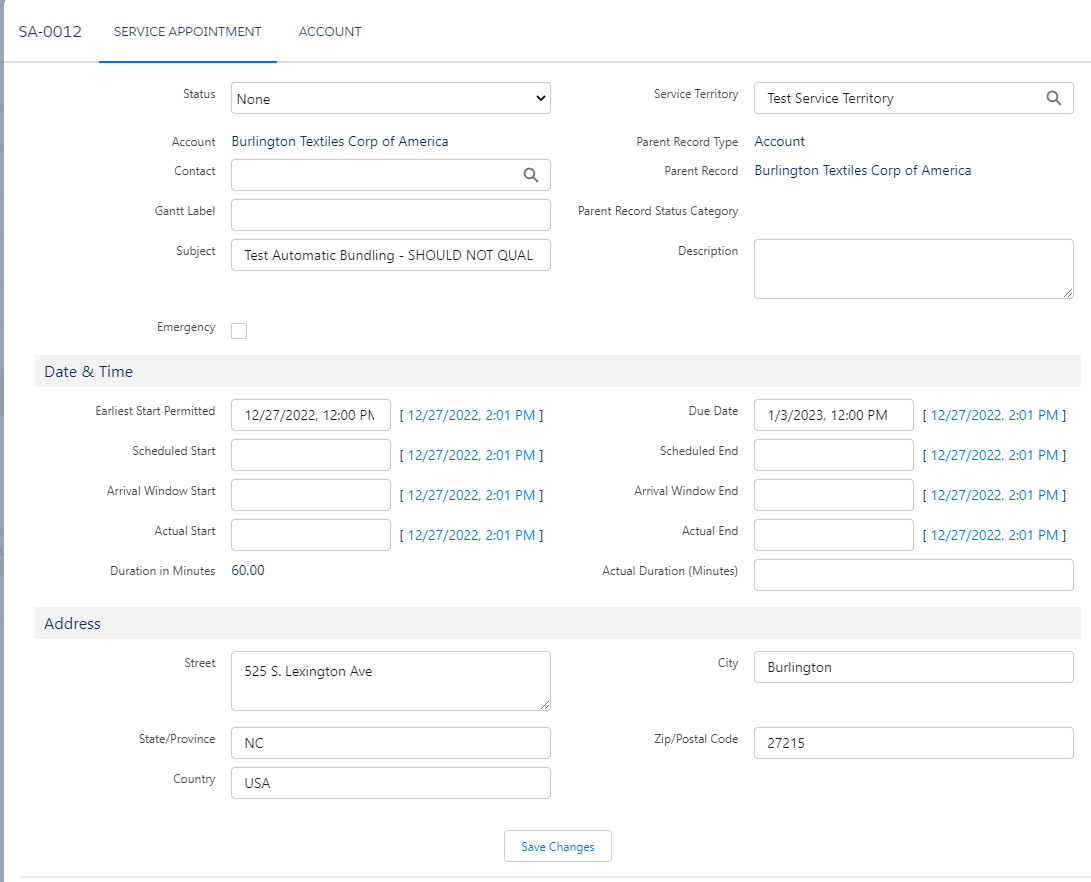1091x882 pixels.
Task: Click into the Subject field
Action: (390, 255)
